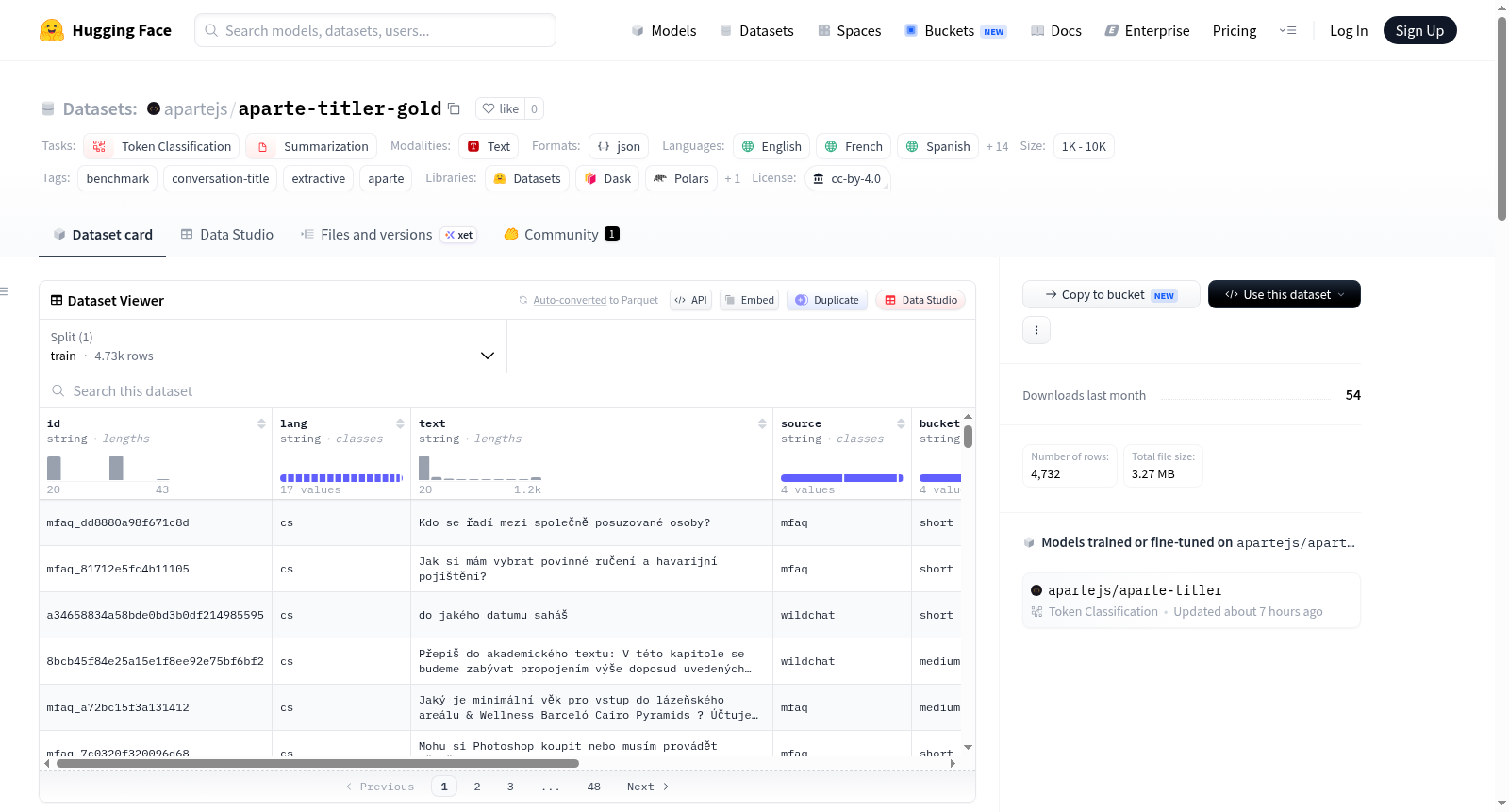The image size is (1509, 812).
Task: Open the Community tab
Action: (x=562, y=234)
